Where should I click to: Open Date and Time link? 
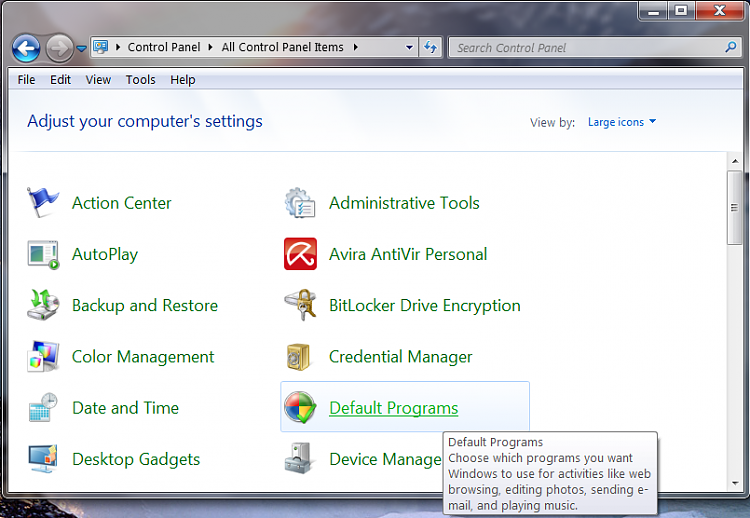125,408
